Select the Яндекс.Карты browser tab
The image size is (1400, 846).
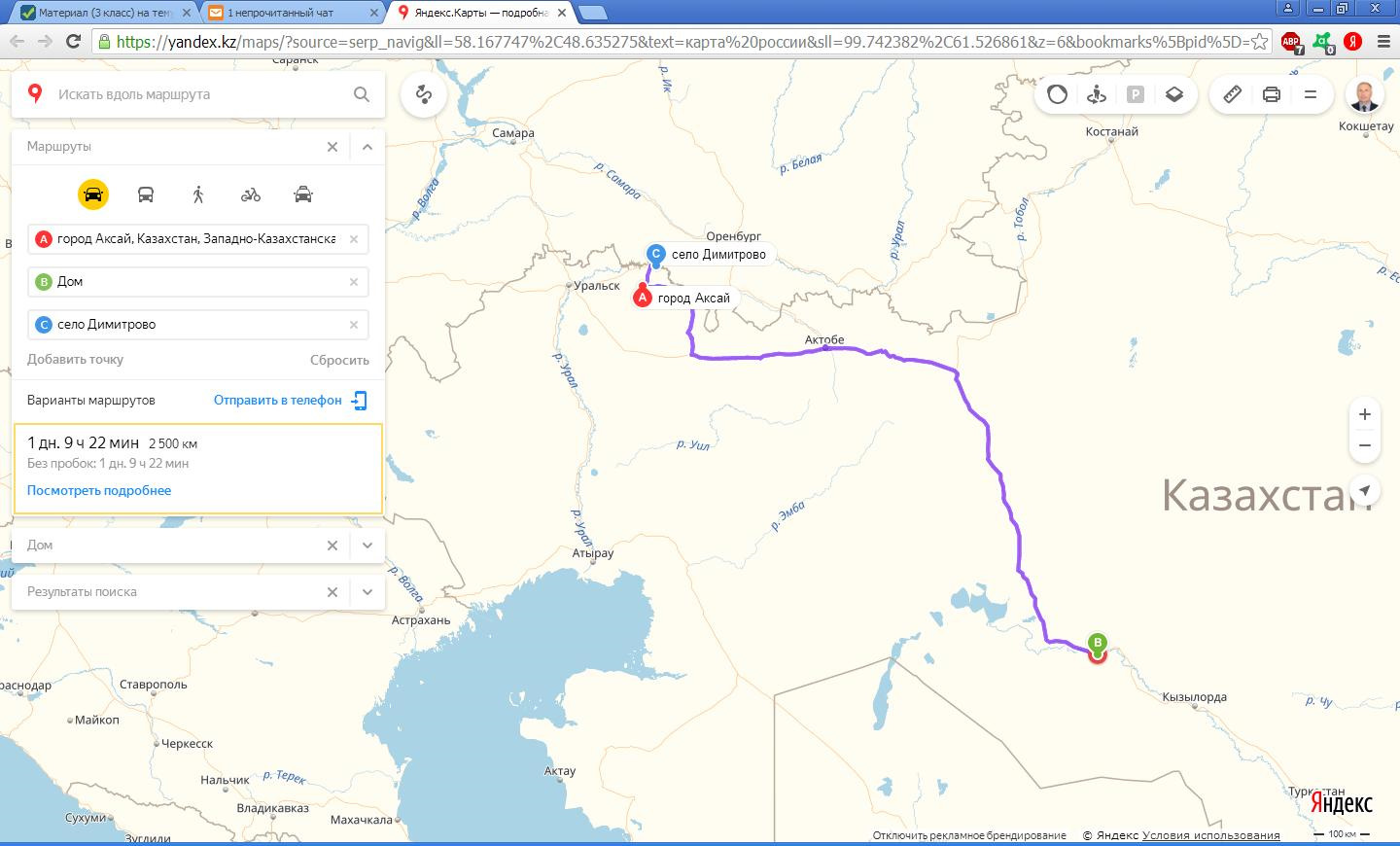point(481,13)
